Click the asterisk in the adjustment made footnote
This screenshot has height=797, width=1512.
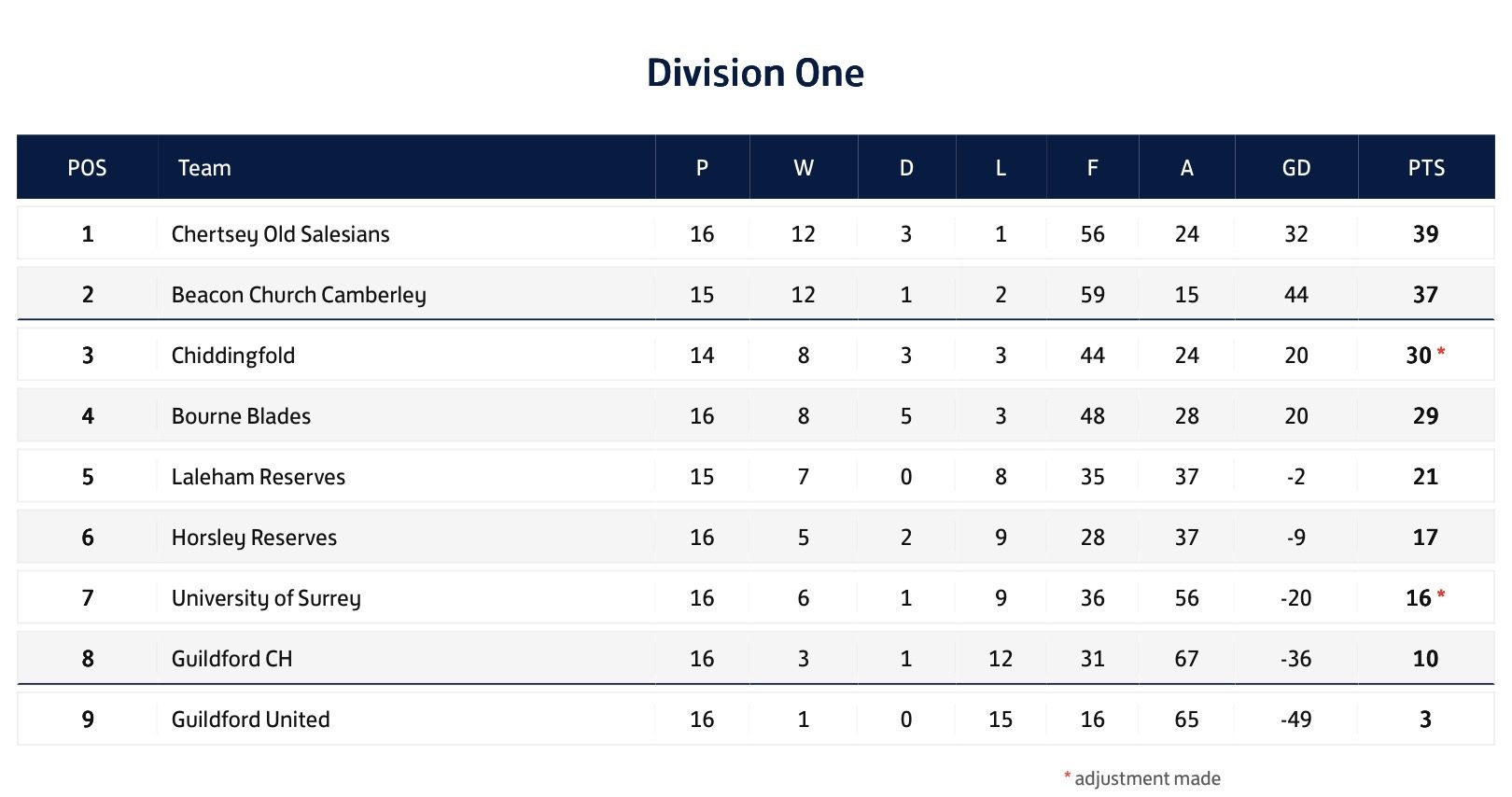pyautogui.click(x=1067, y=776)
